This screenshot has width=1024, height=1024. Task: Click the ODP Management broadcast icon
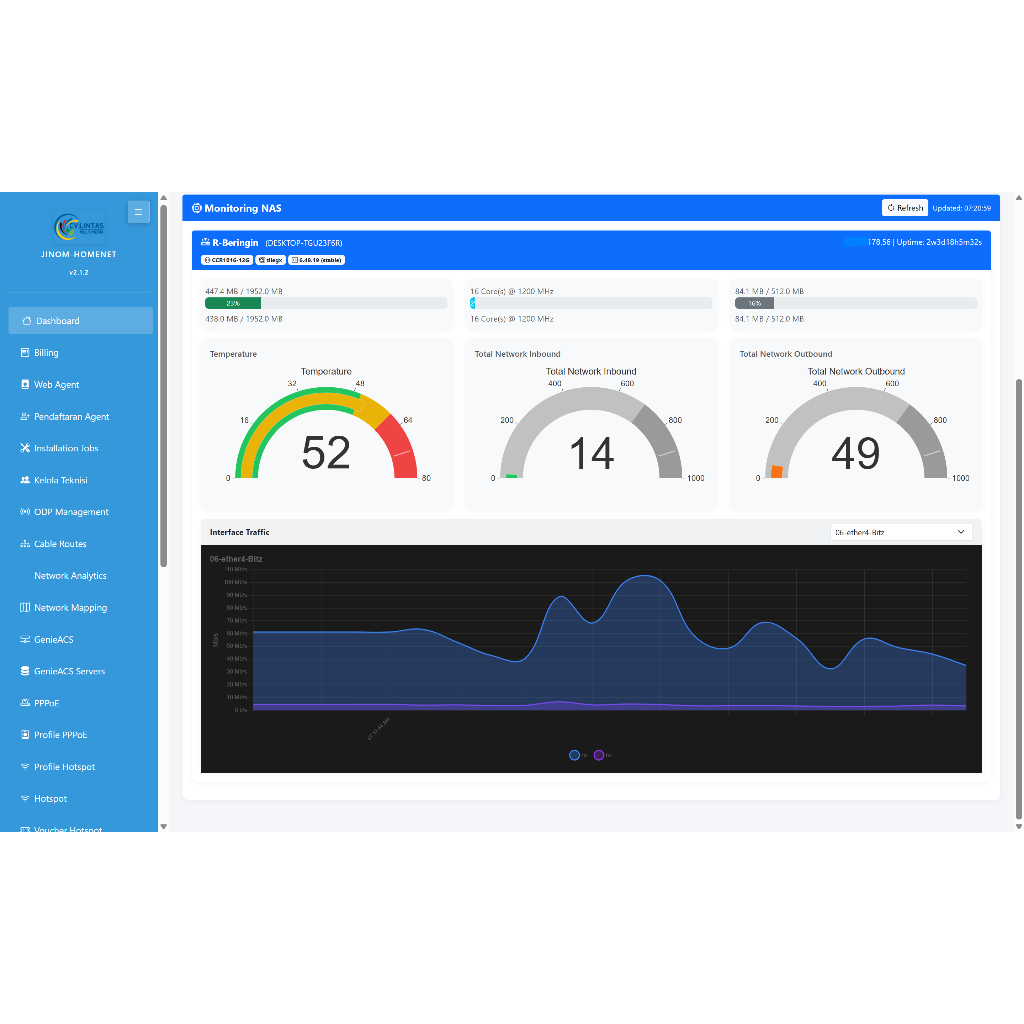click(x=25, y=512)
